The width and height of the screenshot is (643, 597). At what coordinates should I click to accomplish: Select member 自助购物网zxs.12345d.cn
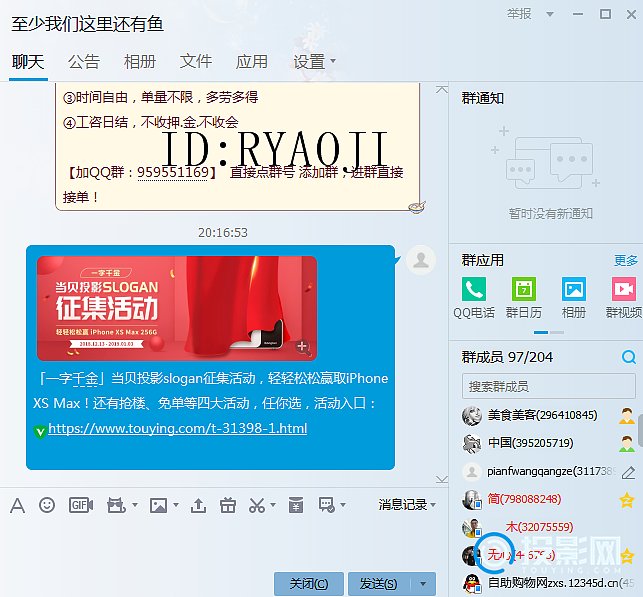click(561, 583)
